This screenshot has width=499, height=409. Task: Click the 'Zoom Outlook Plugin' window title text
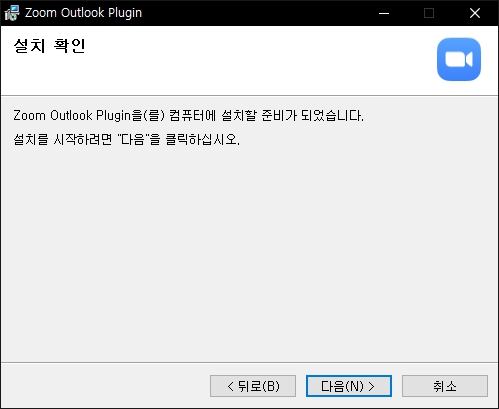[83, 13]
